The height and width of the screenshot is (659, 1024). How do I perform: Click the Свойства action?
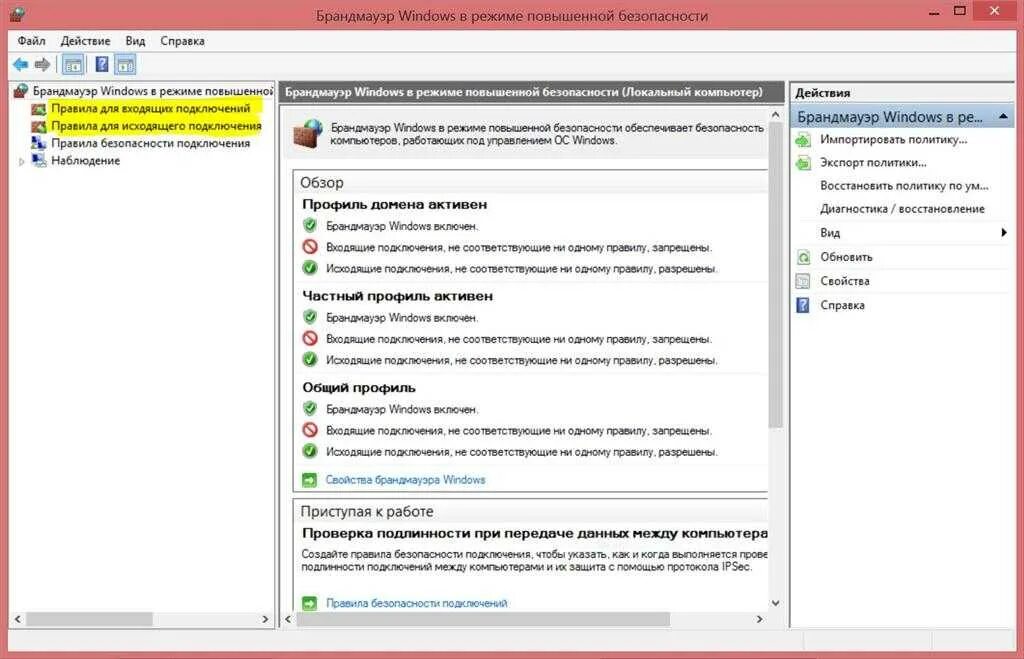(x=845, y=281)
